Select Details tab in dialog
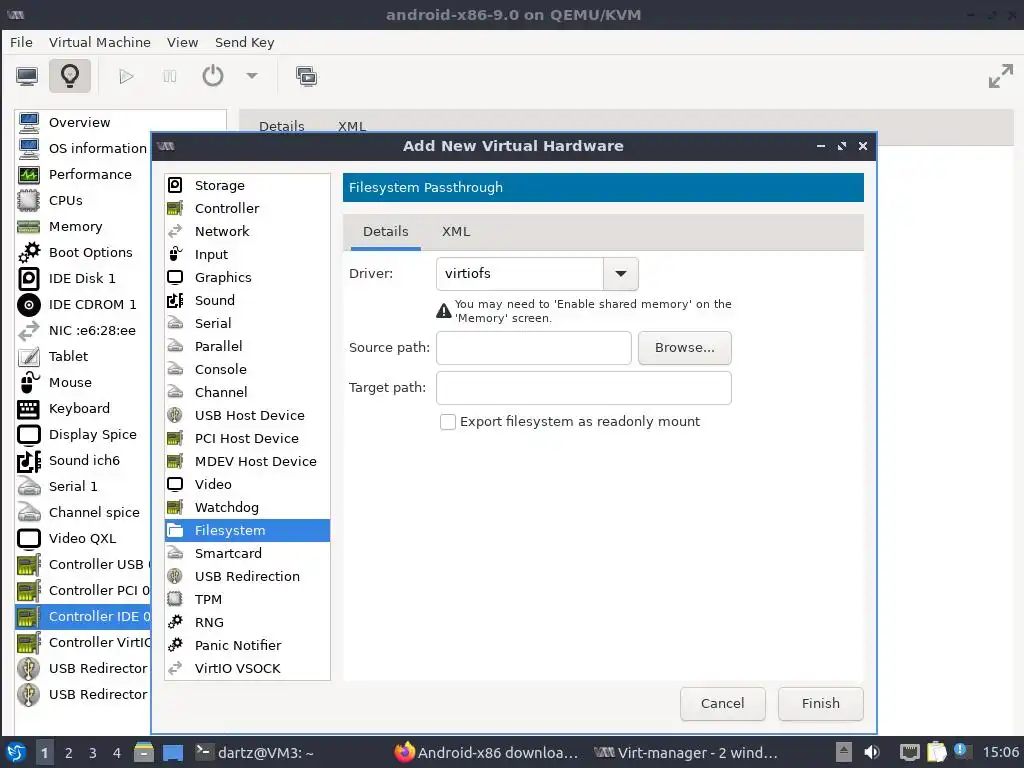This screenshot has width=1024, height=768. click(385, 232)
